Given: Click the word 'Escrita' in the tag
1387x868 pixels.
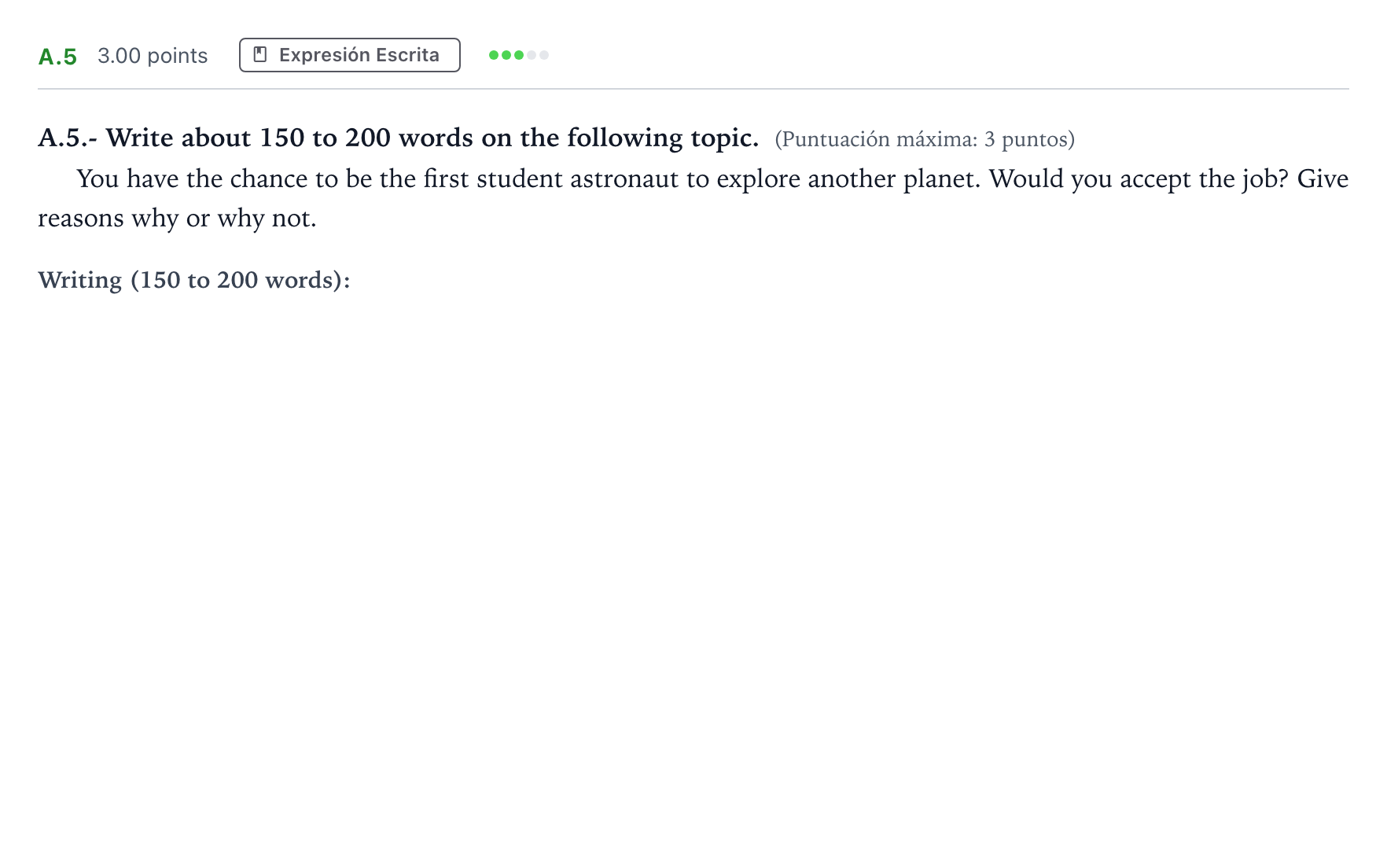Looking at the screenshot, I should pyautogui.click(x=407, y=55).
